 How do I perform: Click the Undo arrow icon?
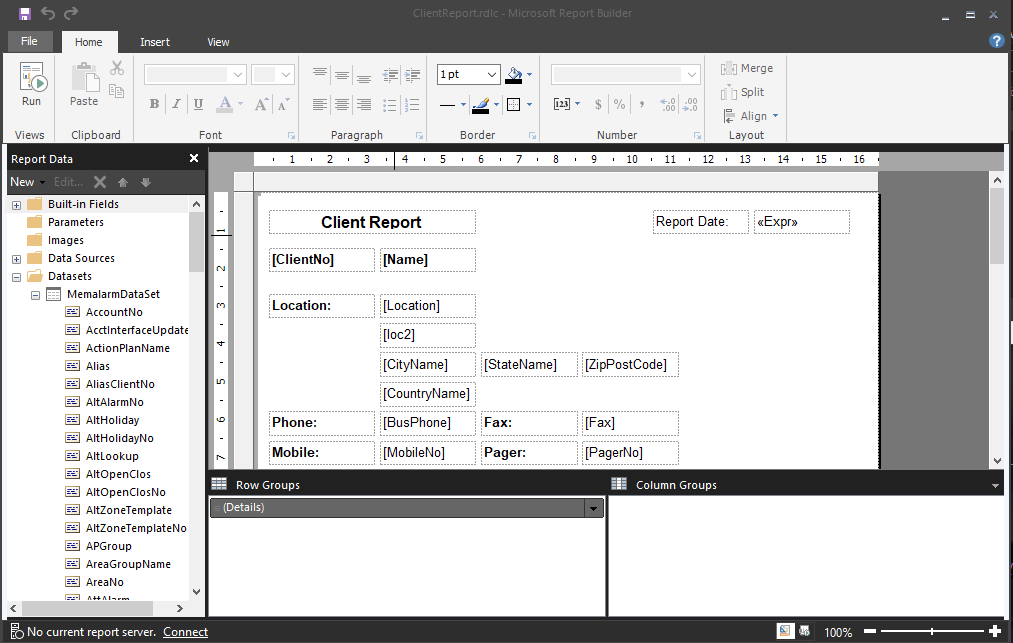pyautogui.click(x=48, y=13)
